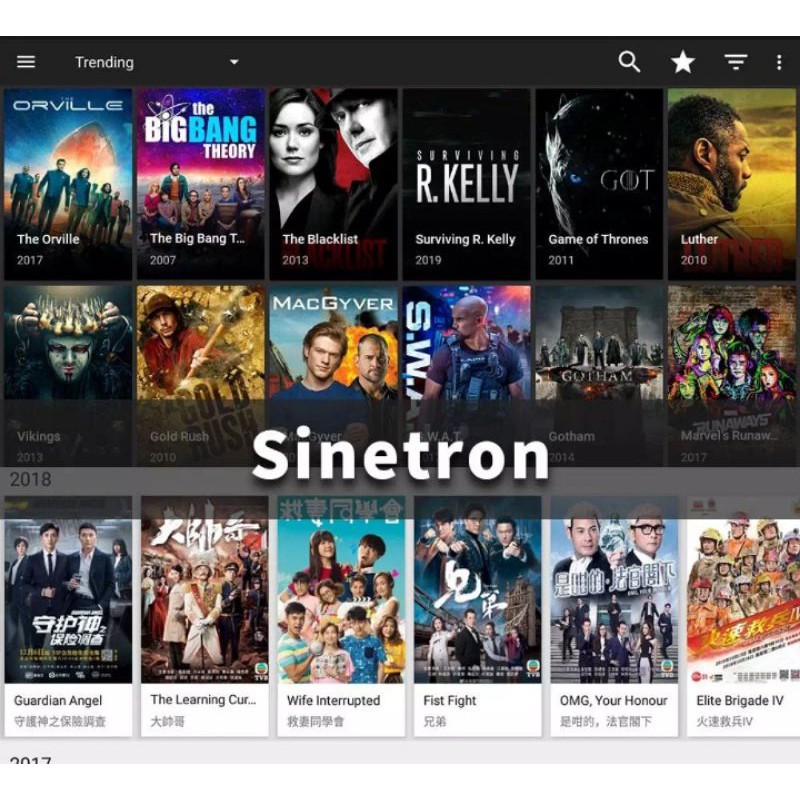The width and height of the screenshot is (800, 800).
Task: Open the Guardian Angel card
Action: (68, 616)
